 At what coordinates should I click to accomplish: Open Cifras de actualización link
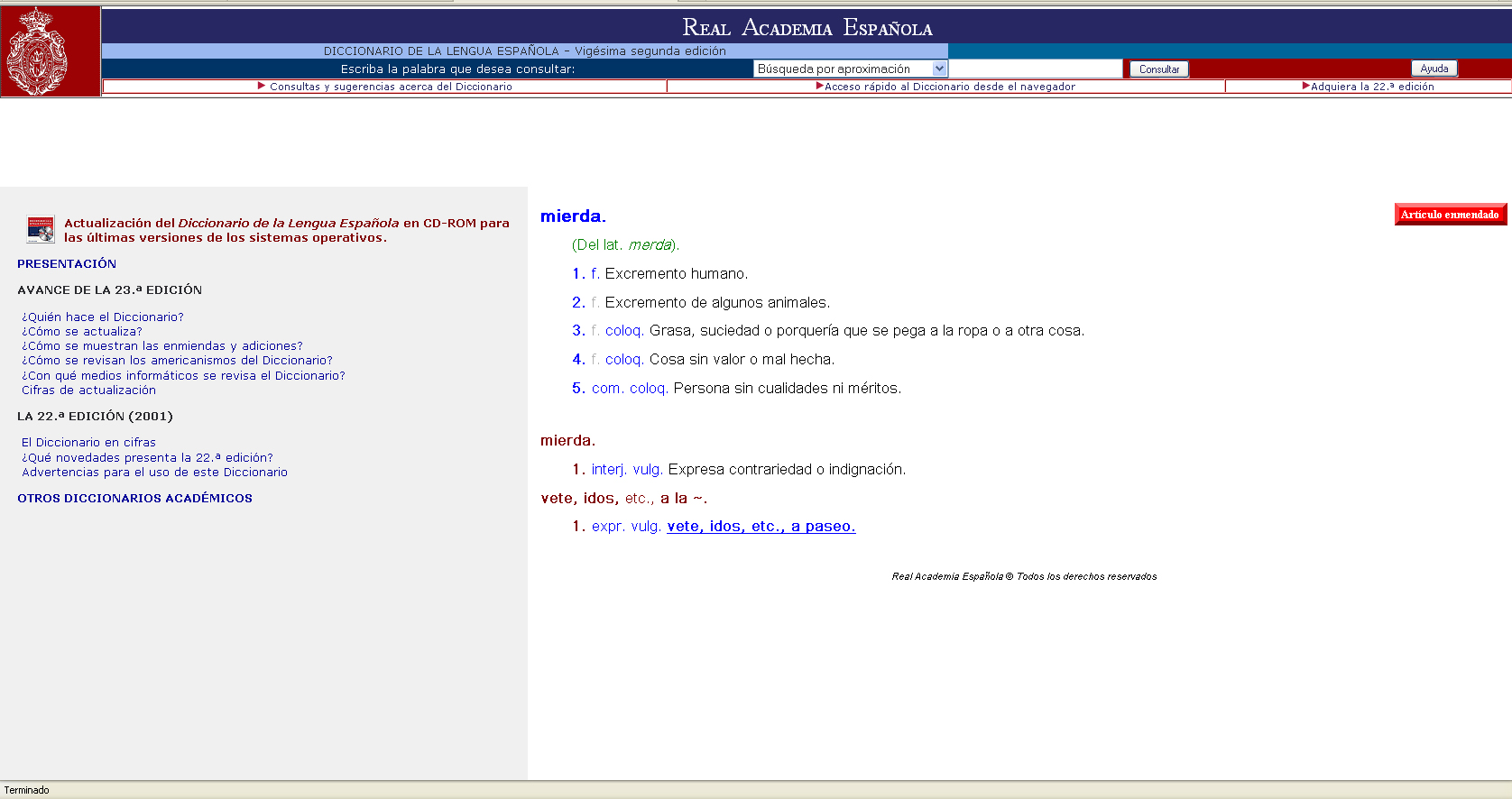tap(88, 390)
